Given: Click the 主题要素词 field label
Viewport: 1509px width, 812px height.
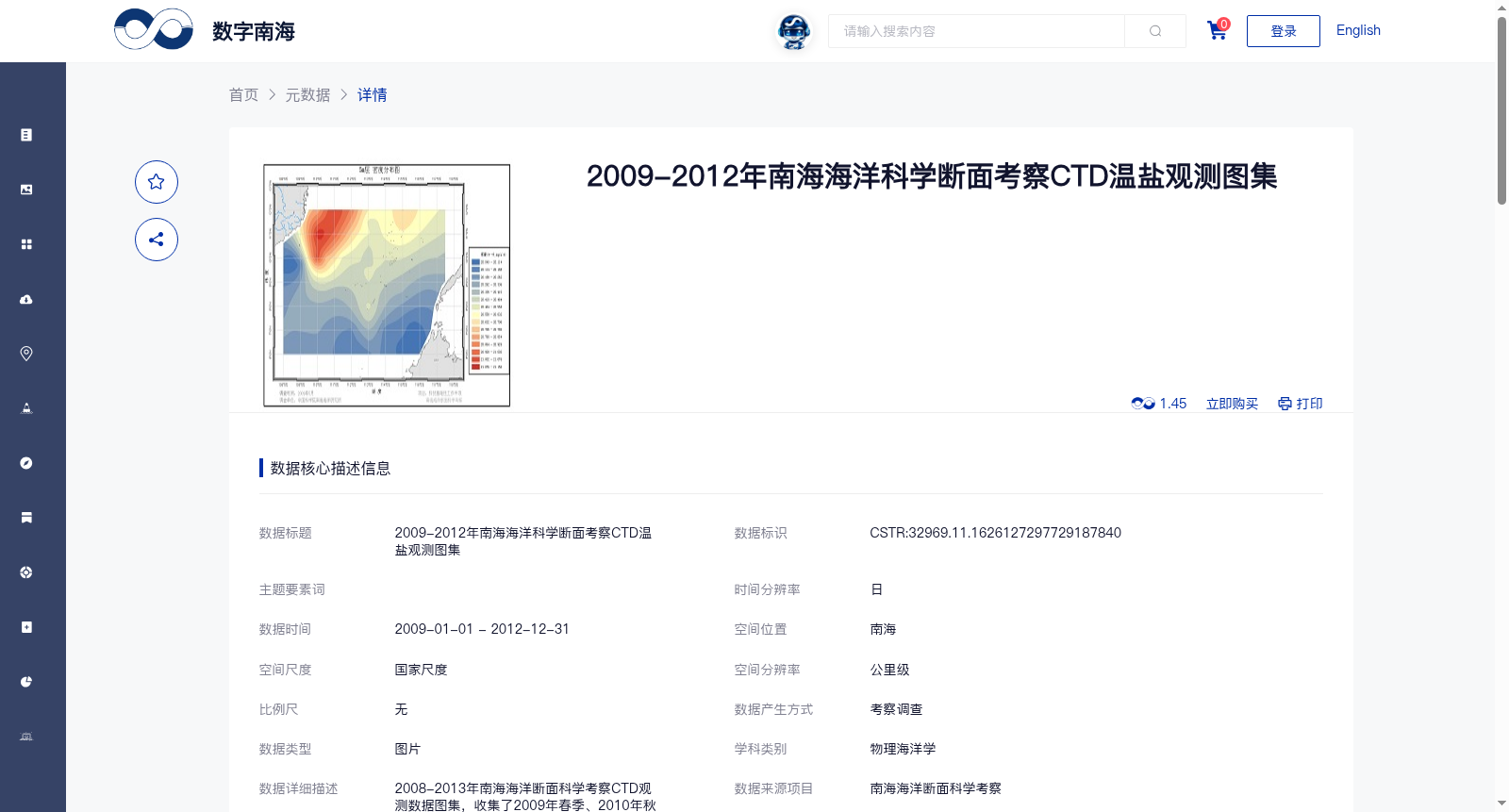Looking at the screenshot, I should [x=291, y=589].
